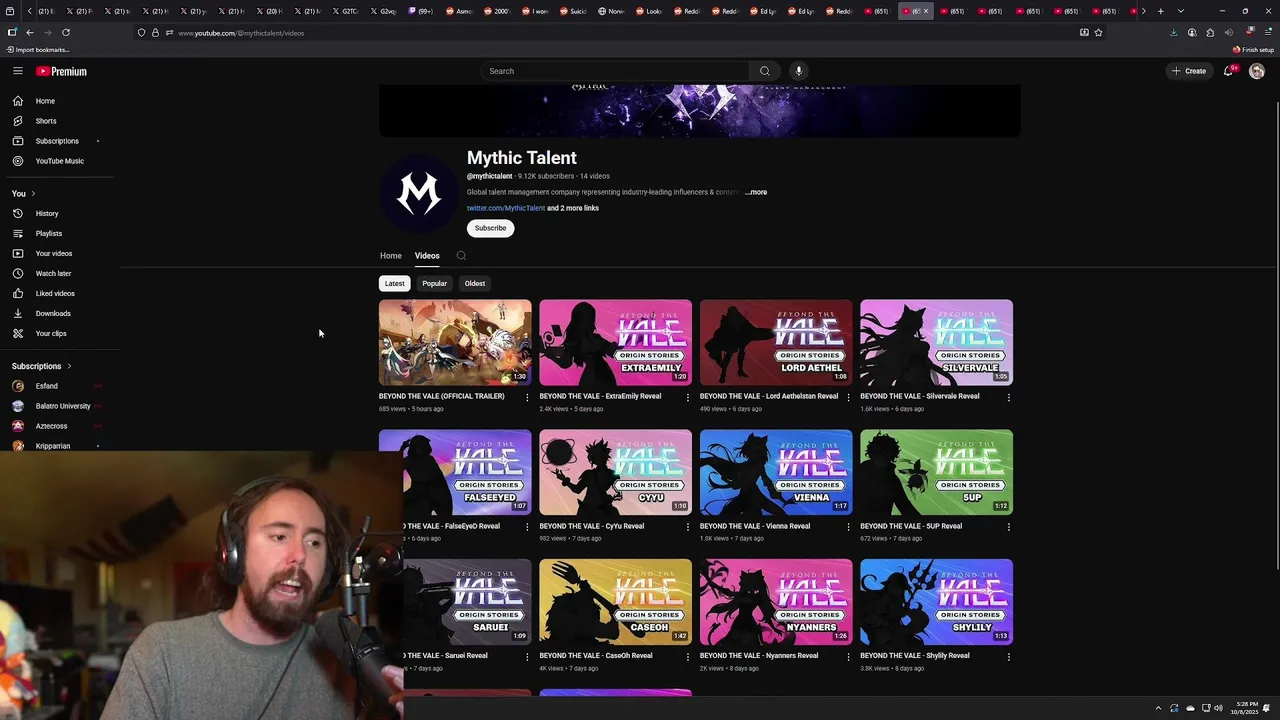Activate voice search microphone
The width and height of the screenshot is (1280, 720).
pyautogui.click(x=798, y=71)
